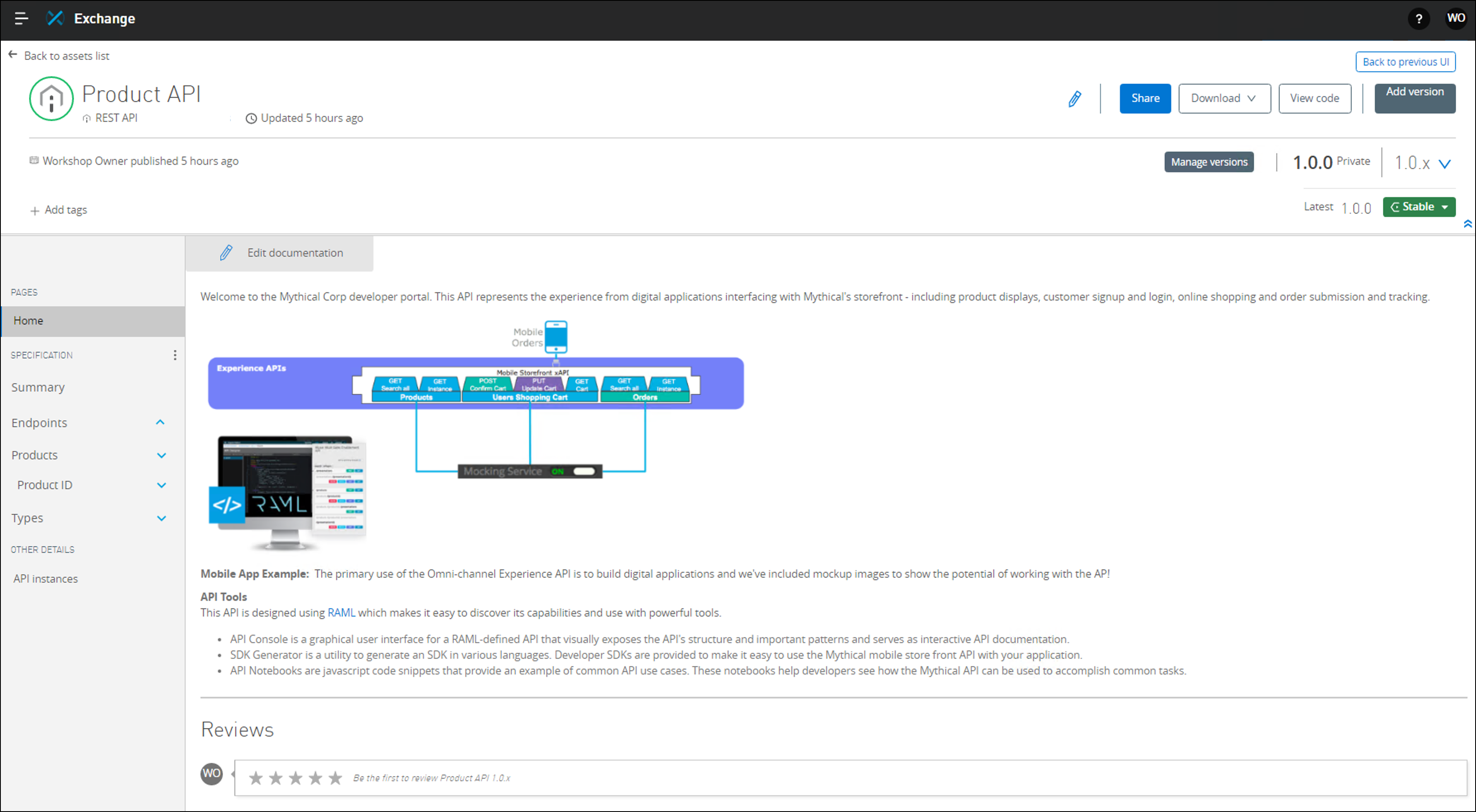Select Product ID in the sidebar

point(45,485)
